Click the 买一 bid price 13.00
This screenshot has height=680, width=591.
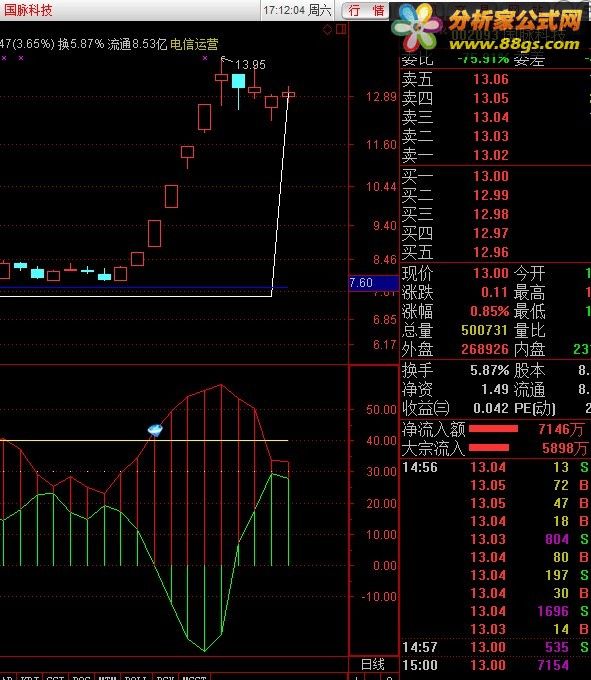(x=490, y=176)
